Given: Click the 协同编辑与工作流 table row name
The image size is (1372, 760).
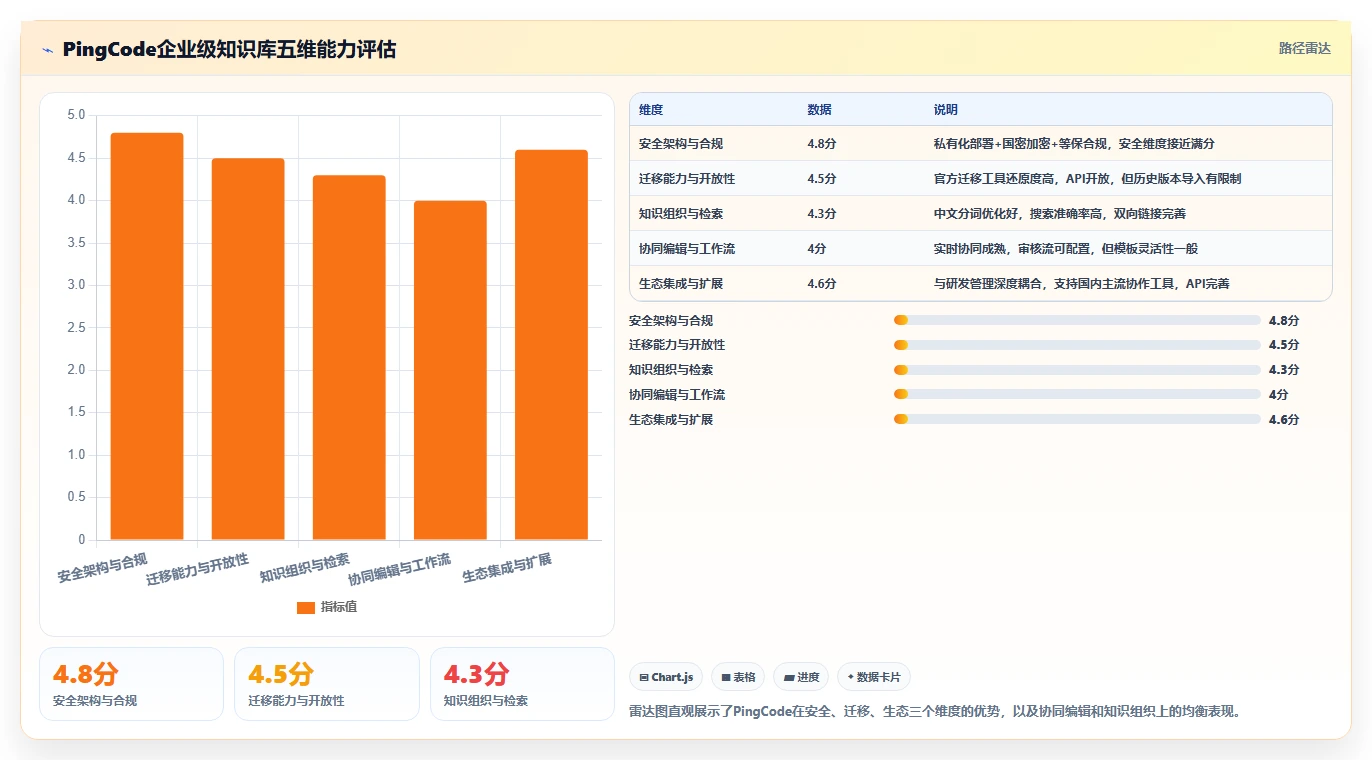Looking at the screenshot, I should tap(687, 249).
